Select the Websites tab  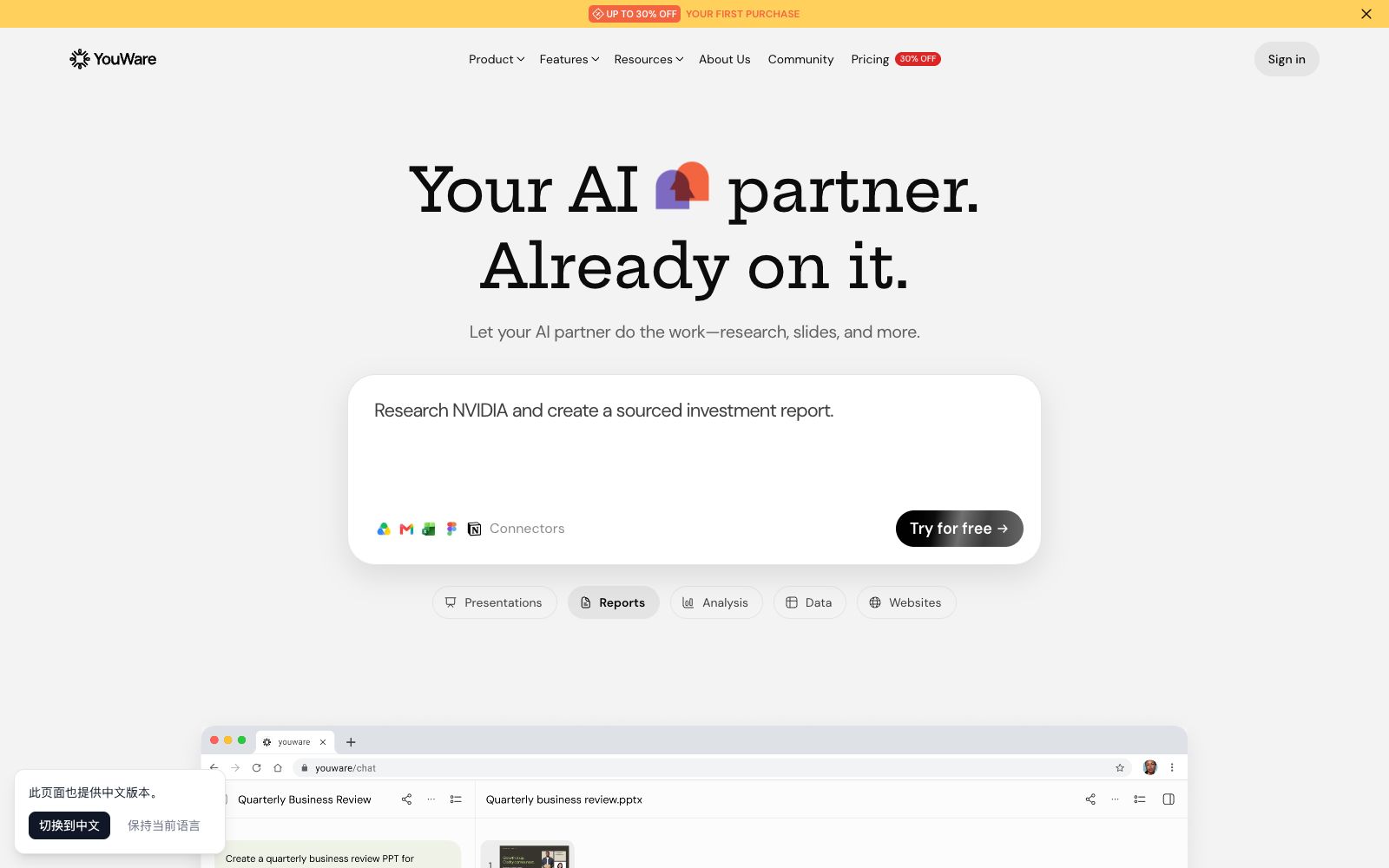(x=906, y=602)
